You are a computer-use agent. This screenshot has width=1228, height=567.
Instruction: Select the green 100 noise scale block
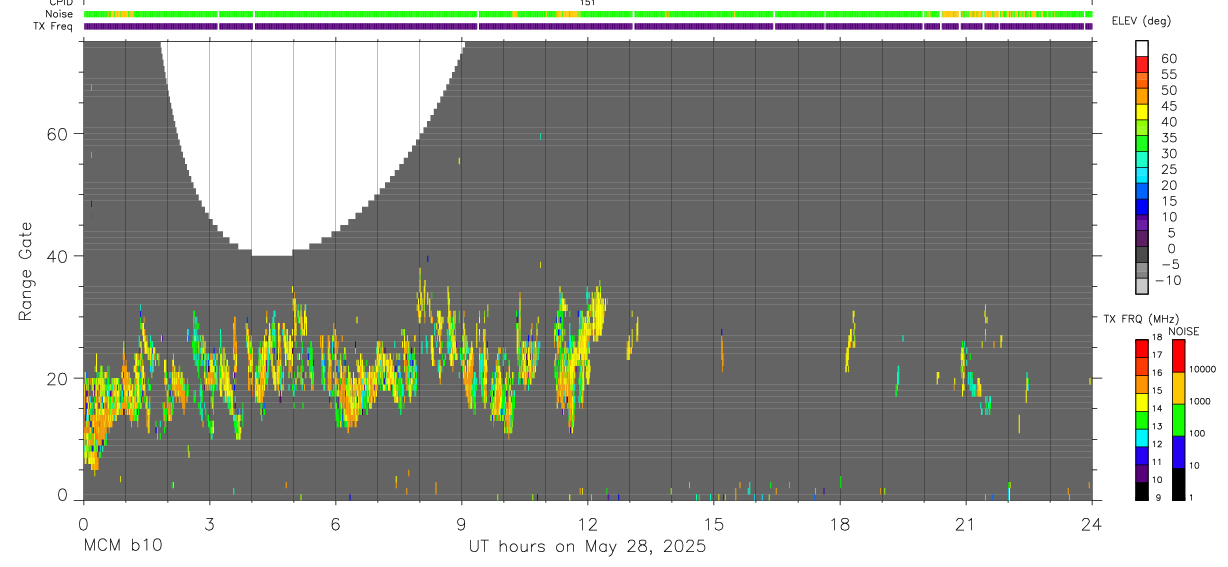click(1178, 420)
